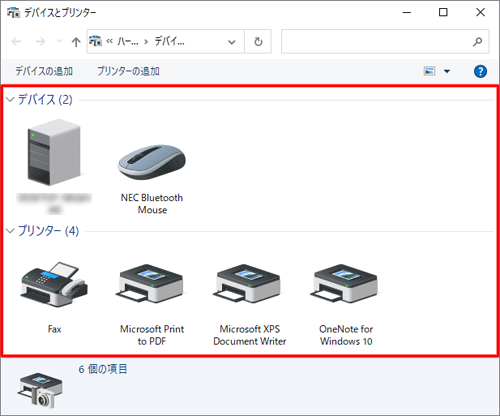Click デバイスの追加 command
Screen dimensions: 500x416
(44, 71)
